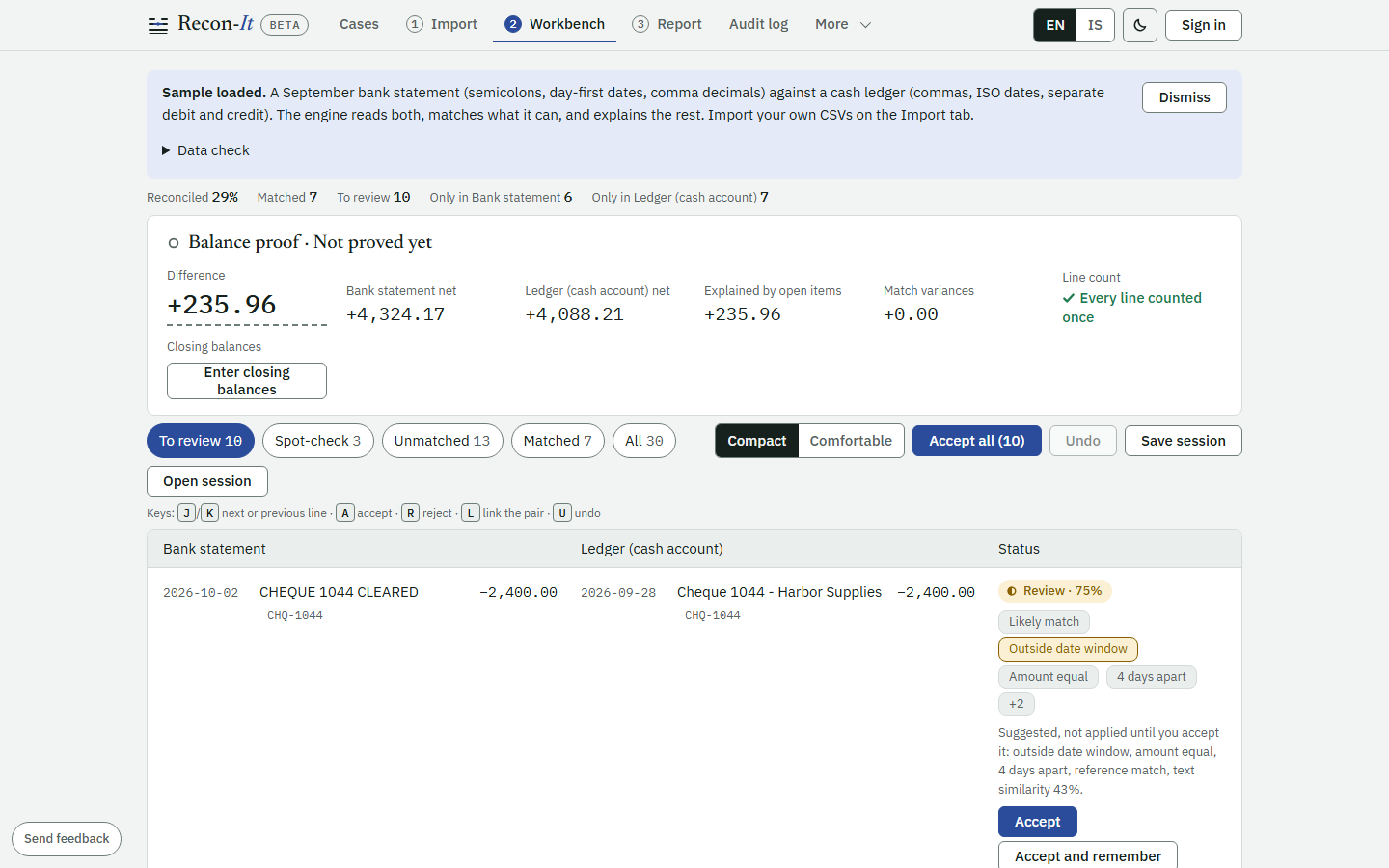Viewport: 1389px width, 868px height.
Task: Click Explained by open items +235.96
Action: (x=743, y=314)
